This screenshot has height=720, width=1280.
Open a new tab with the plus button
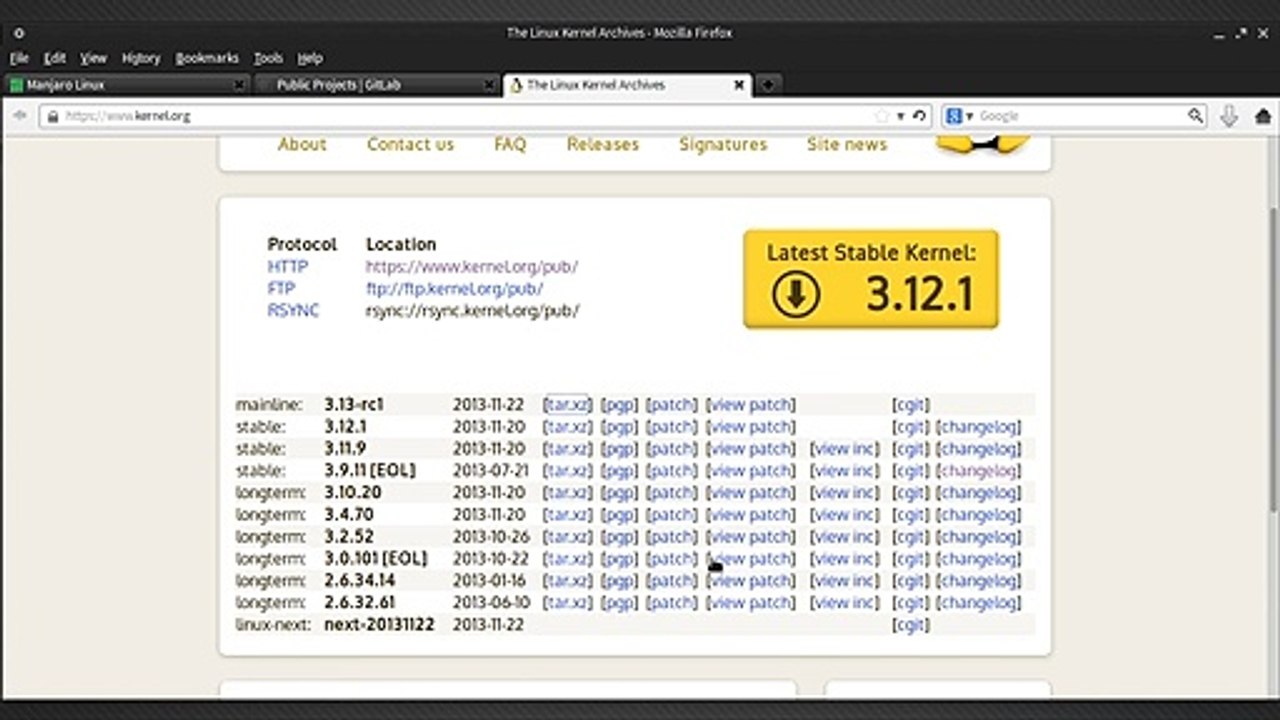point(768,85)
